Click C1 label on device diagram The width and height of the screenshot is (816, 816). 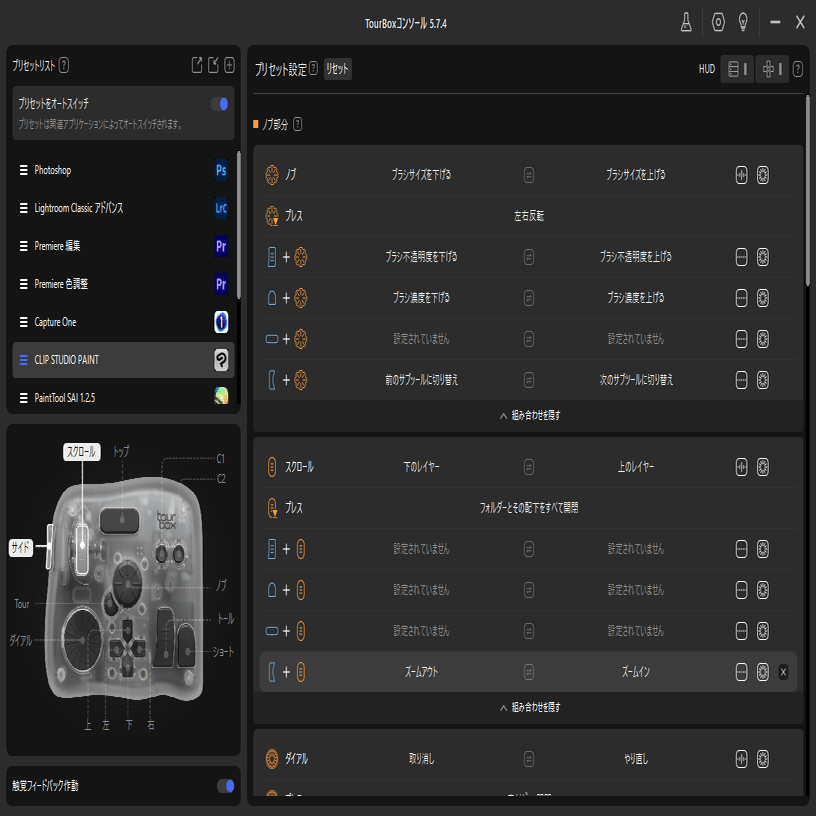pos(221,459)
